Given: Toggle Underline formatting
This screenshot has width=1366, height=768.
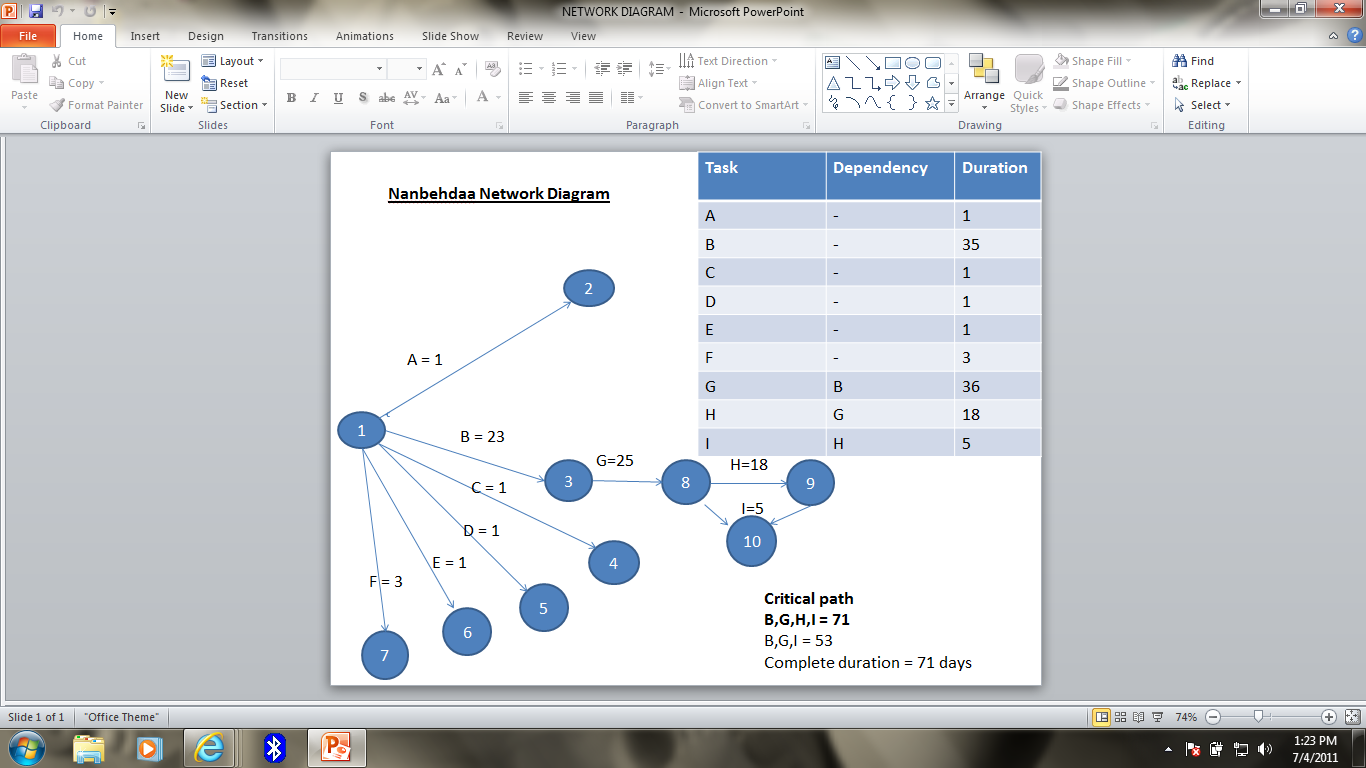Looking at the screenshot, I should (x=338, y=98).
